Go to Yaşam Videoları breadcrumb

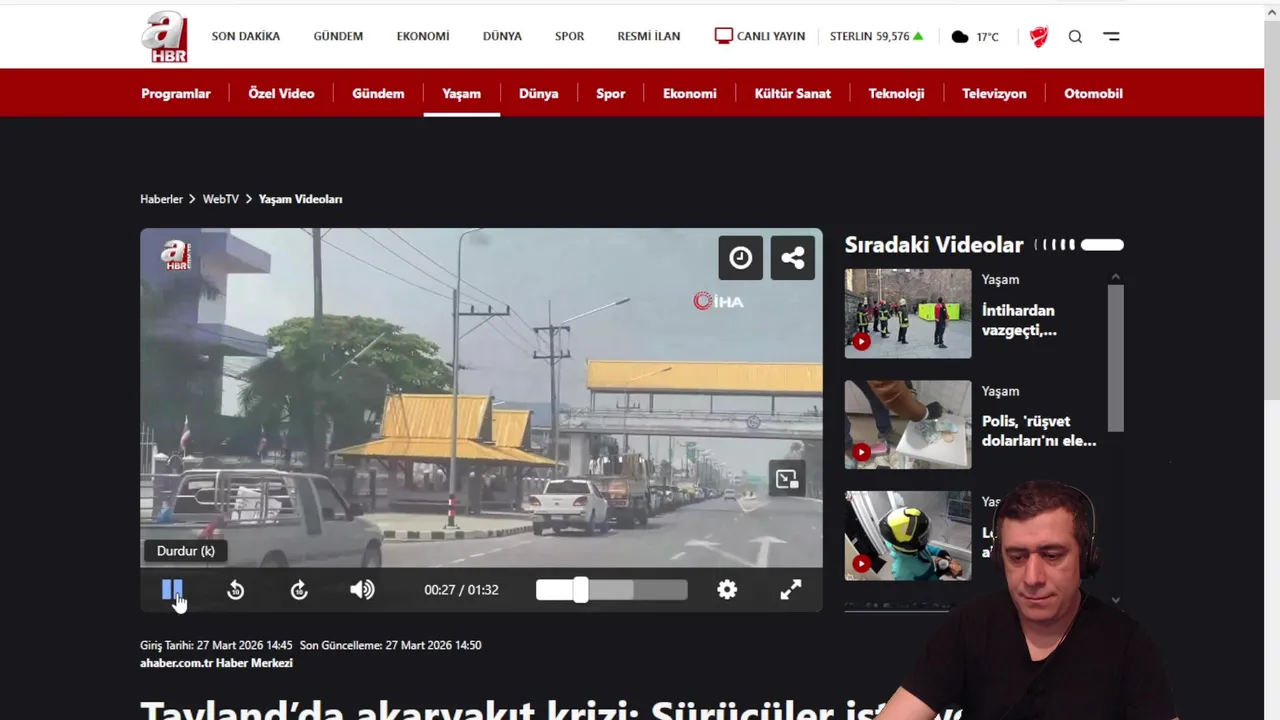pos(301,199)
